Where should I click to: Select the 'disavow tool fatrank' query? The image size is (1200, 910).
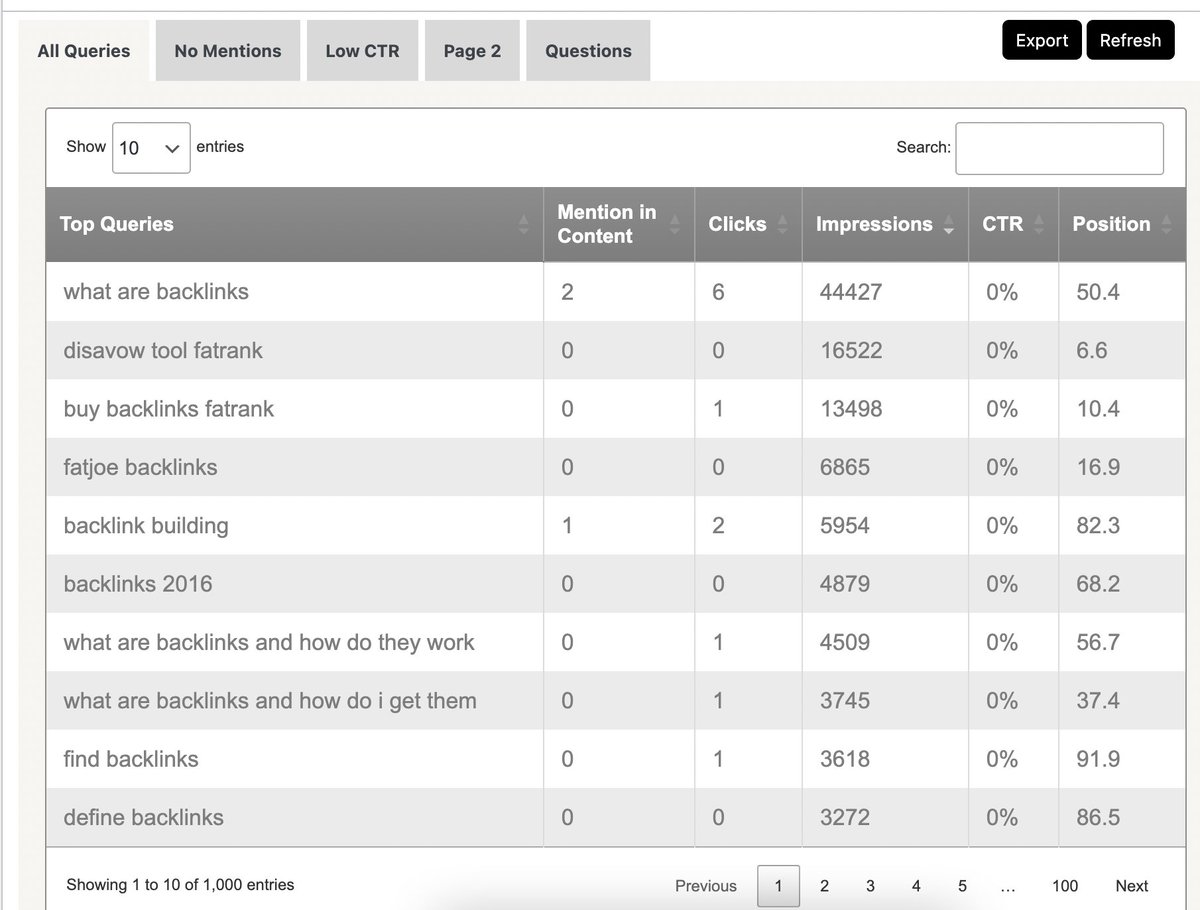(163, 351)
